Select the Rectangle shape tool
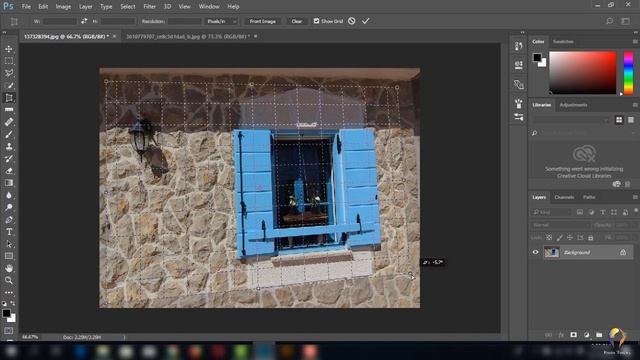640x360 pixels. [9, 256]
